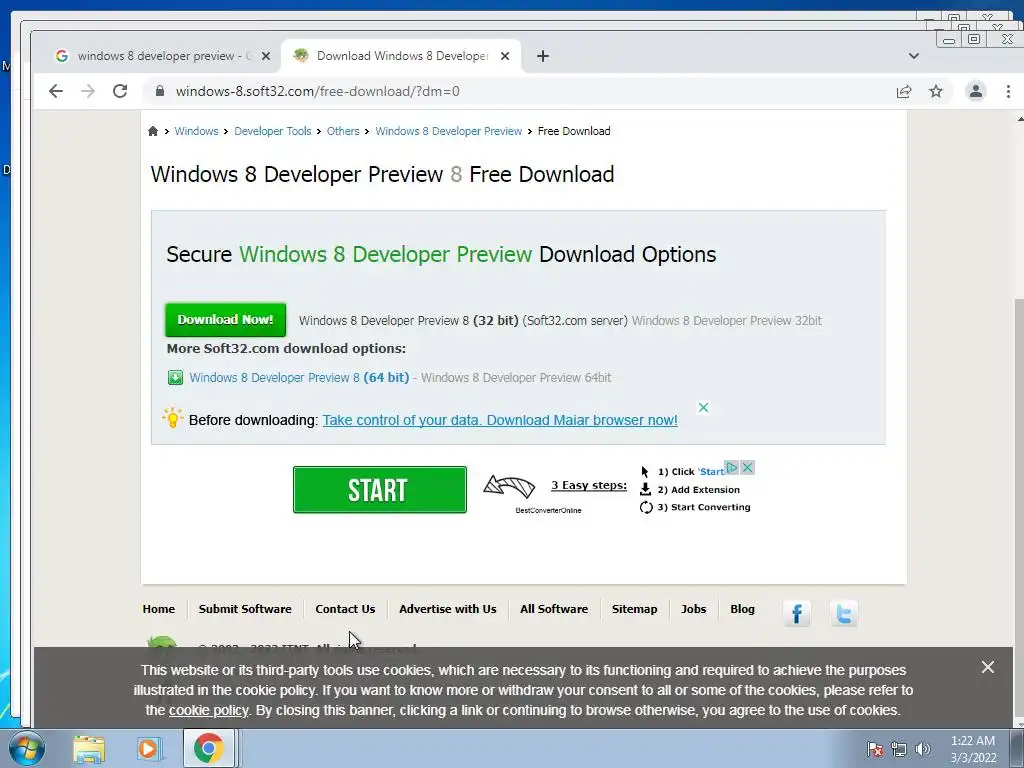Click the light bulb tip icon
1024x768 pixels.
(172, 418)
